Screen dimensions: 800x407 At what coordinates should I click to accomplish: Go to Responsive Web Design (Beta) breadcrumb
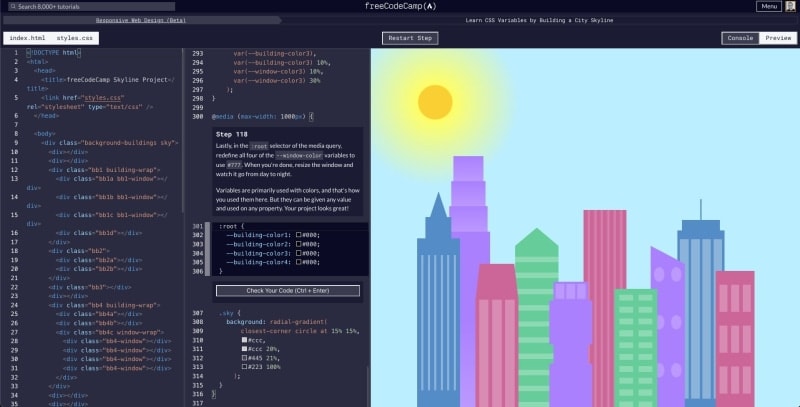coord(139,19)
